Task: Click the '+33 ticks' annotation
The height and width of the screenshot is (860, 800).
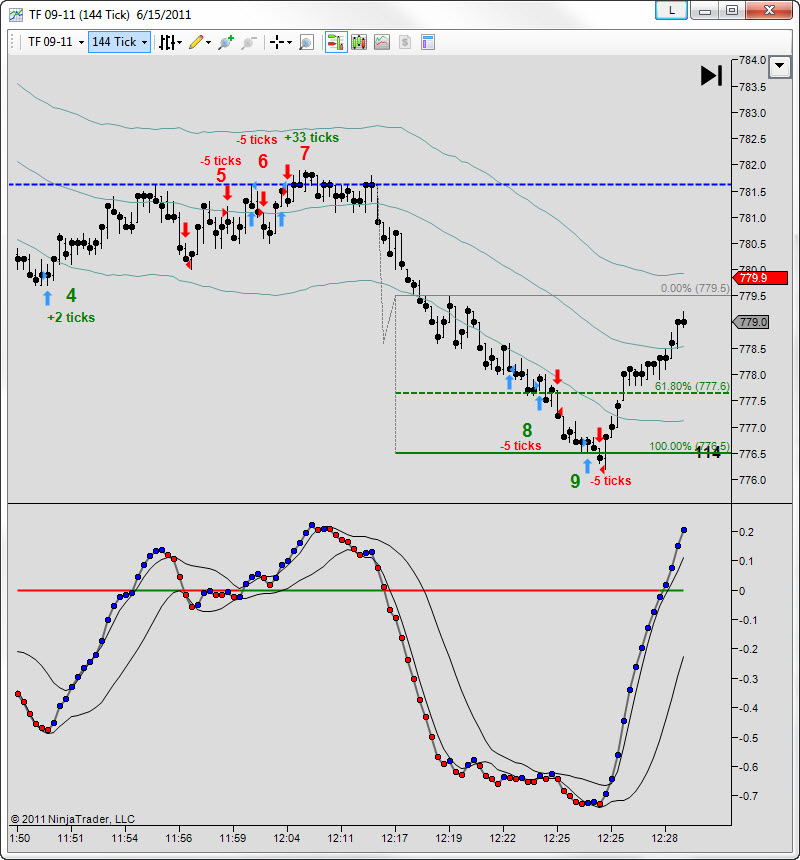Action: pos(311,138)
